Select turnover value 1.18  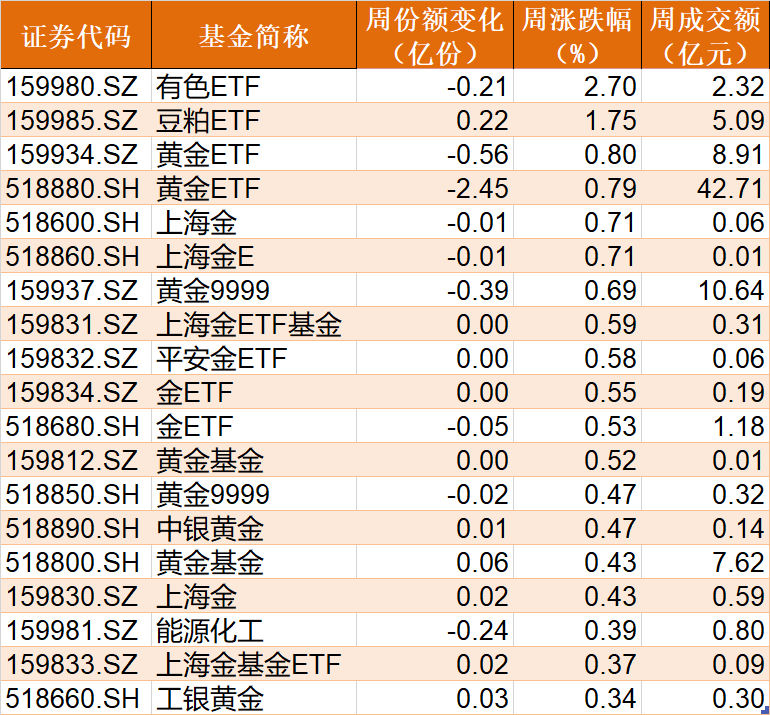pyautogui.click(x=738, y=426)
